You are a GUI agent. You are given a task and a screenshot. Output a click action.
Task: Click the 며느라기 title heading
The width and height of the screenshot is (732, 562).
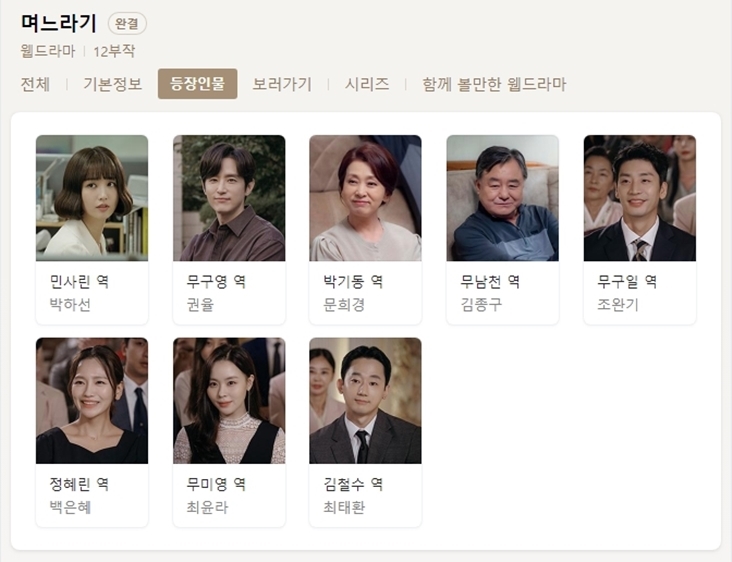(x=59, y=23)
